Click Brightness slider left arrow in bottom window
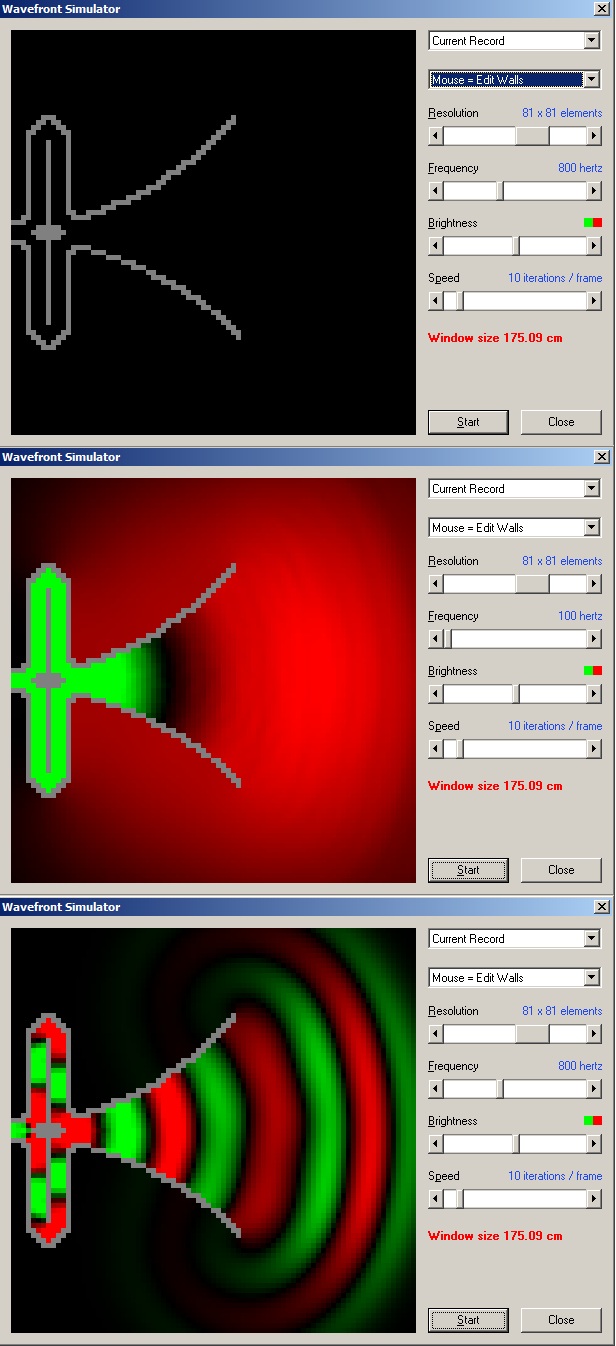616x1346 pixels. pyautogui.click(x=436, y=1144)
